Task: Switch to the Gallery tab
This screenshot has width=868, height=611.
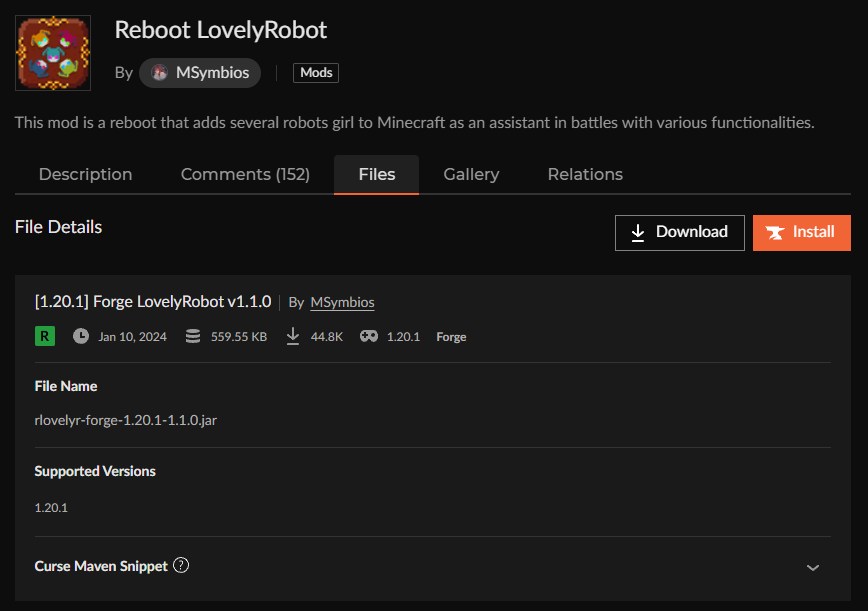Action: [471, 174]
